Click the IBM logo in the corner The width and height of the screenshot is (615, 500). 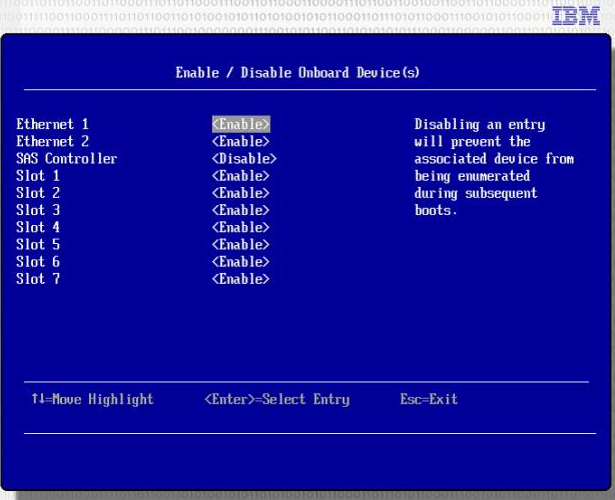pos(576,15)
